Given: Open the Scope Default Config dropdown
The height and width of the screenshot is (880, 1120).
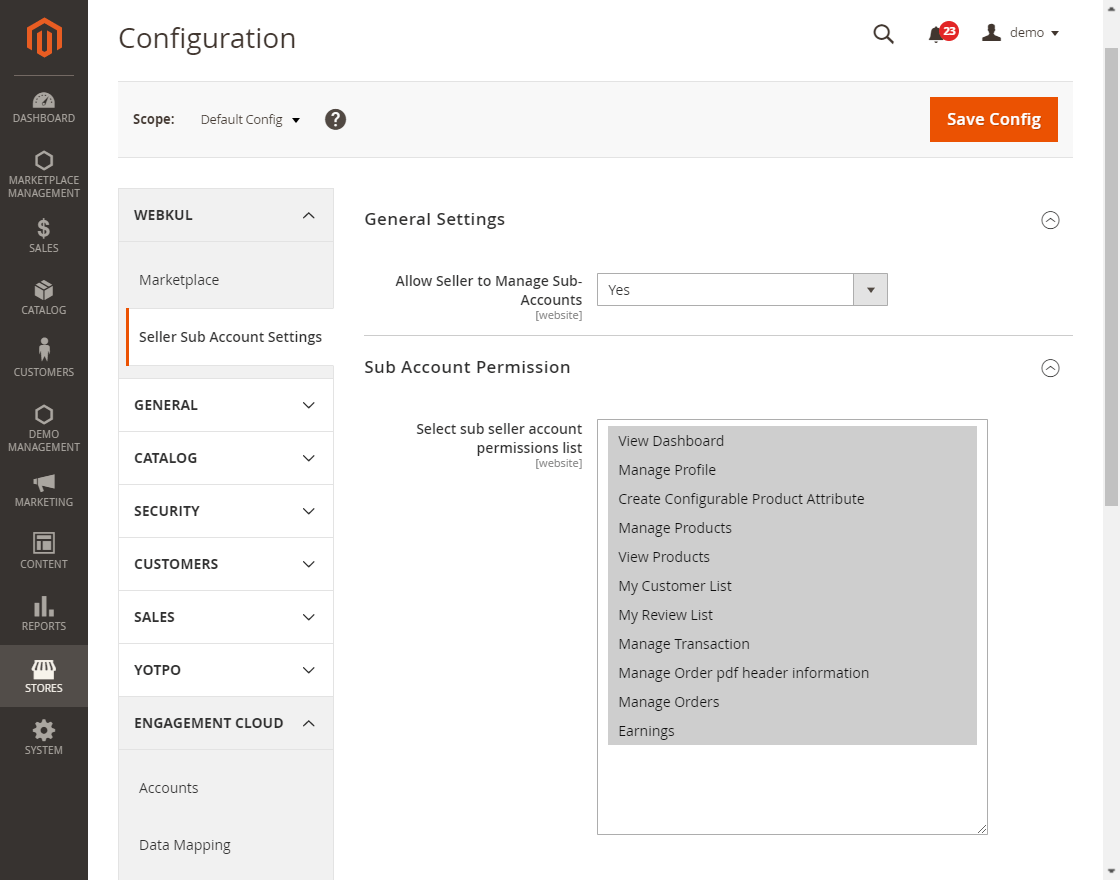Looking at the screenshot, I should pyautogui.click(x=249, y=119).
